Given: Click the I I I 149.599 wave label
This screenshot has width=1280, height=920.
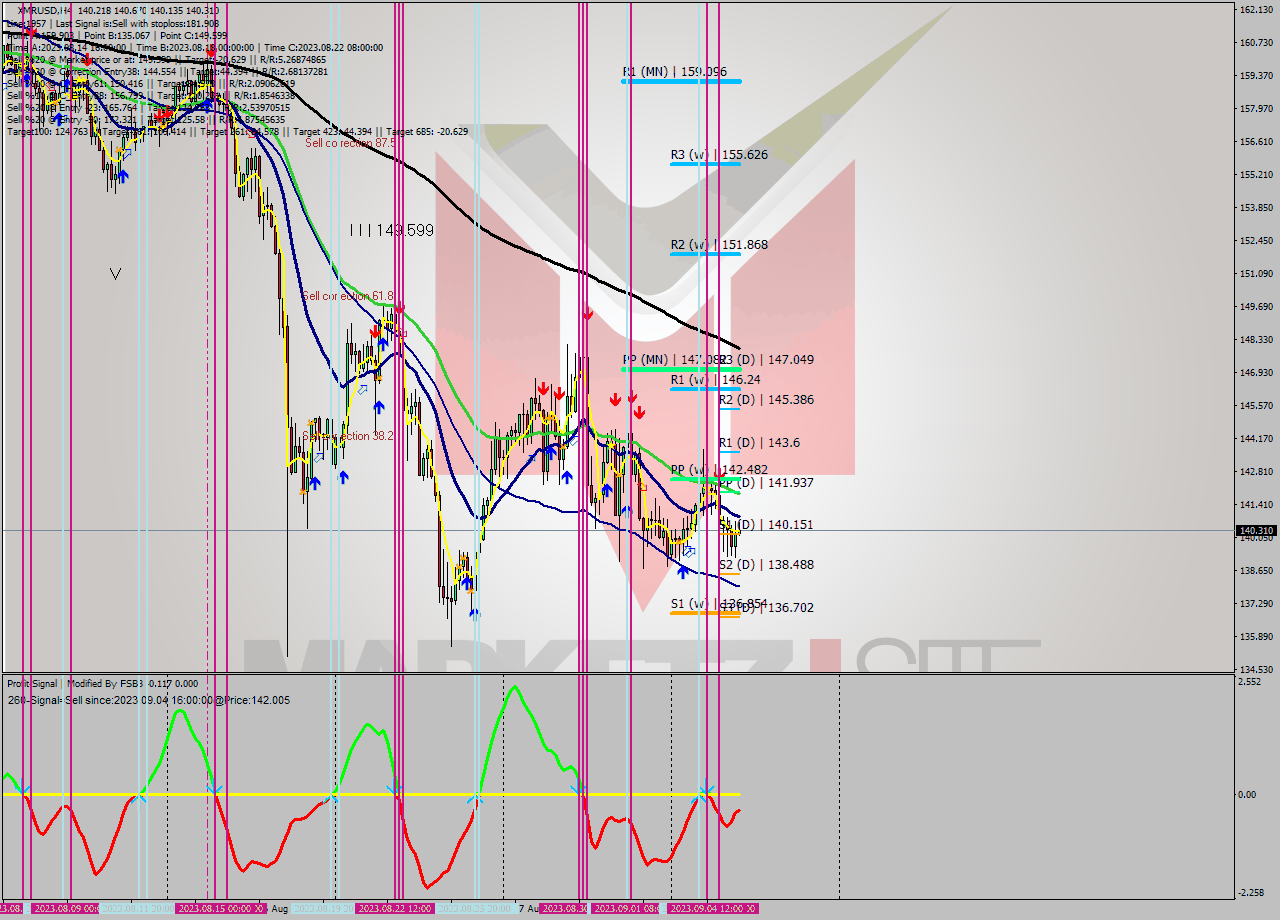Looking at the screenshot, I should (x=392, y=231).
